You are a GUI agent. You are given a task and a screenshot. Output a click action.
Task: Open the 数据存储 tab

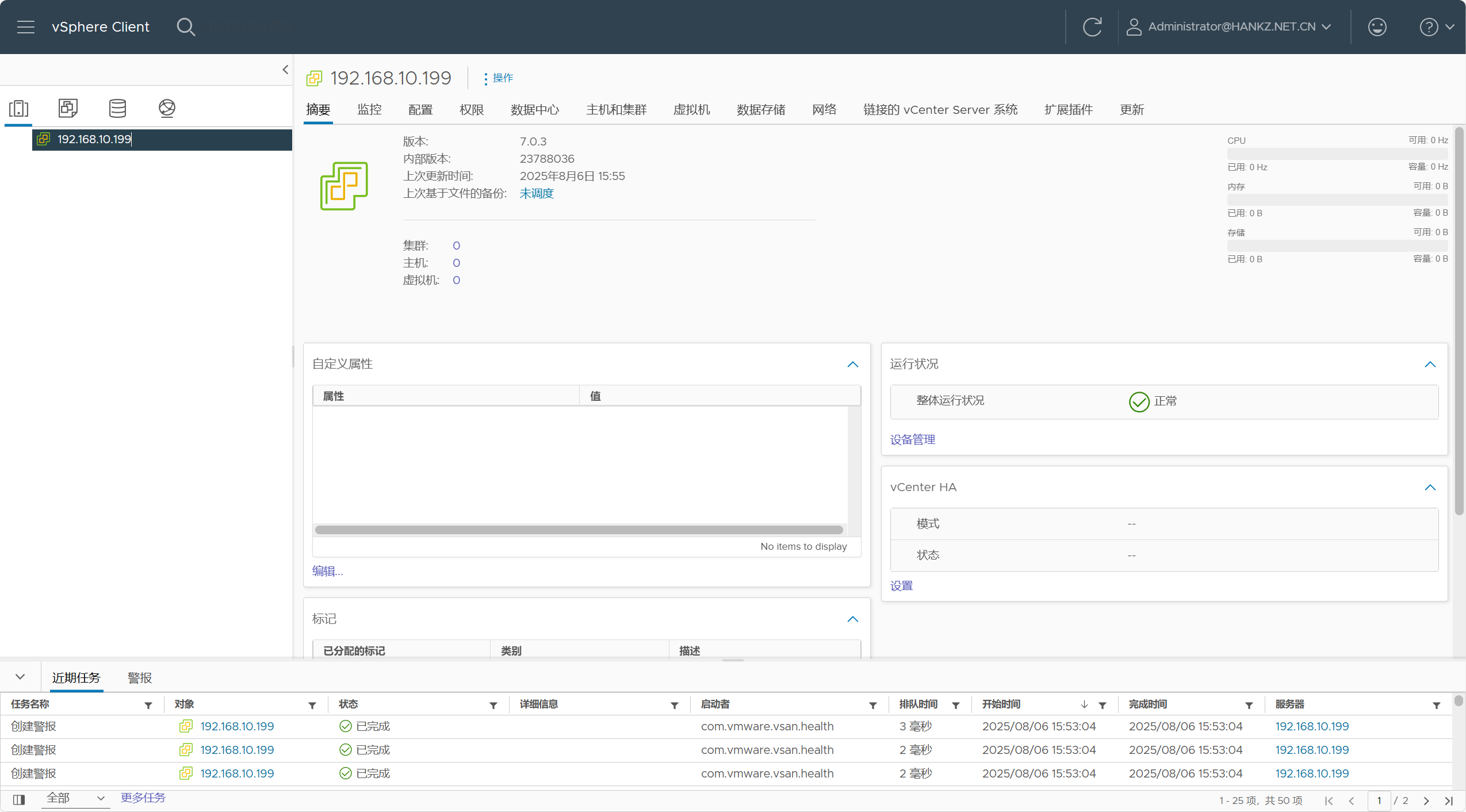click(x=761, y=109)
